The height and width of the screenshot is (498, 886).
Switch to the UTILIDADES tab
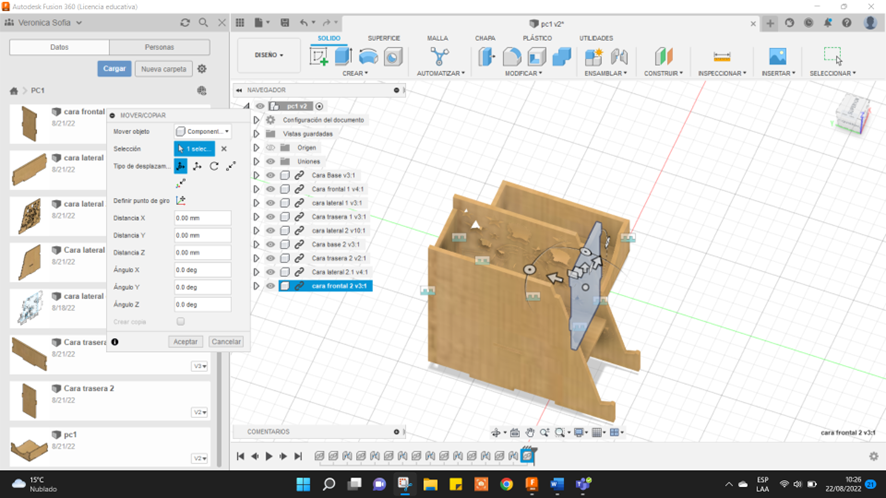(x=596, y=38)
